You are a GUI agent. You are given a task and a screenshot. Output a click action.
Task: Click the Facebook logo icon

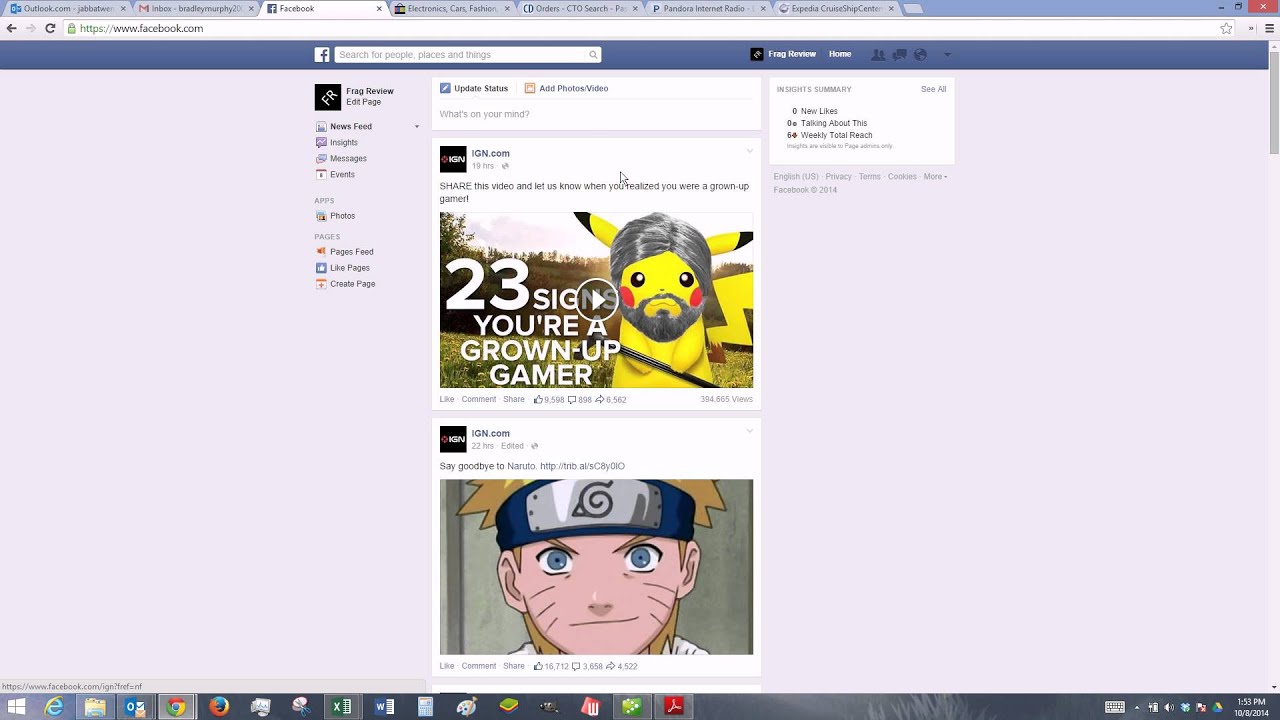pyautogui.click(x=322, y=55)
